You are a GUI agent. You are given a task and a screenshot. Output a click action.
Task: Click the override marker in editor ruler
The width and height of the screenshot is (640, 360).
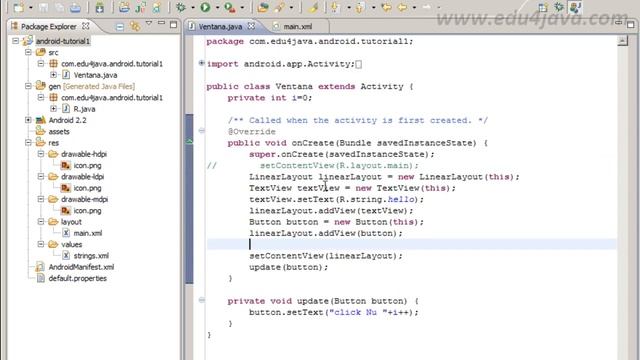(x=190, y=141)
